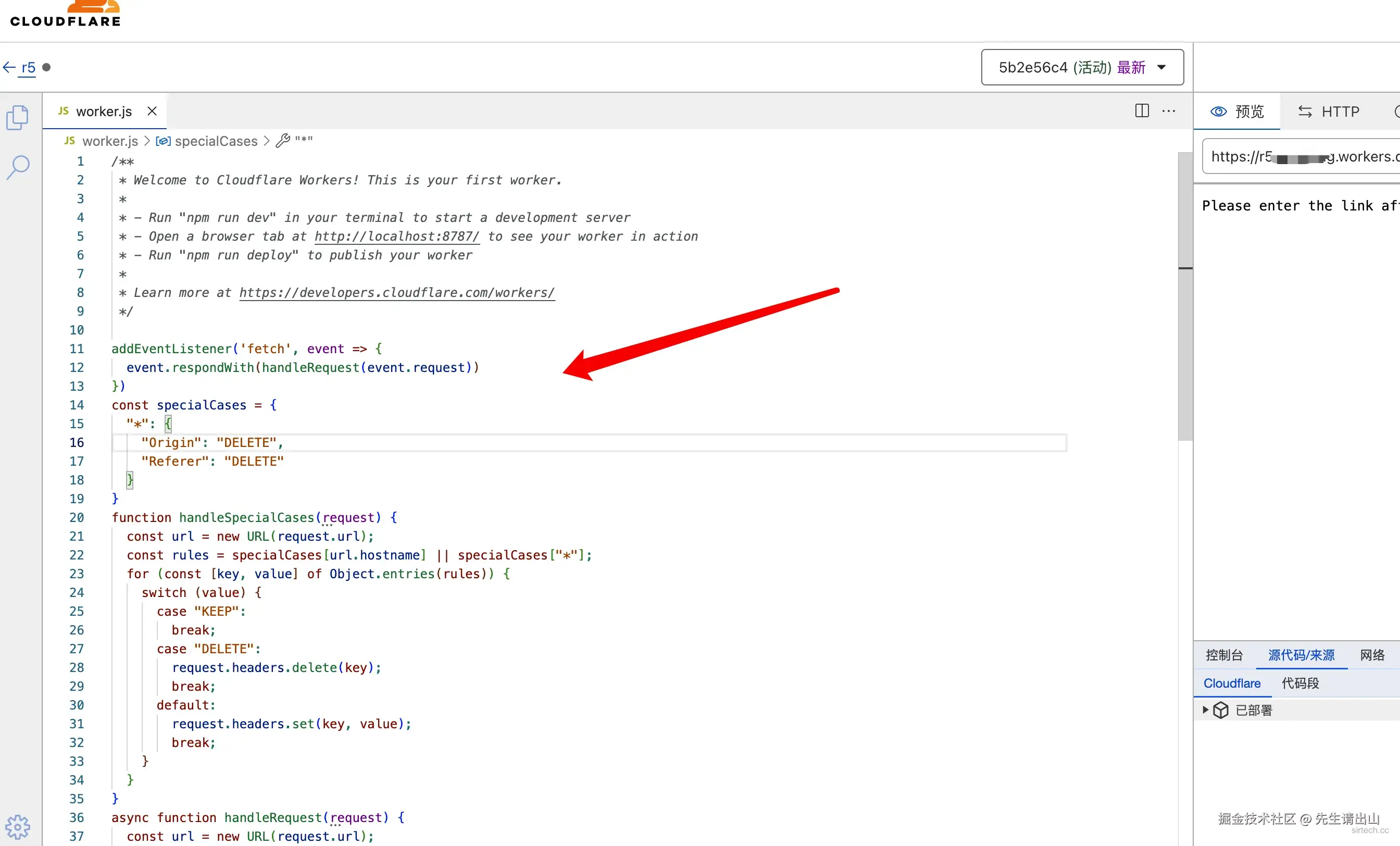Open the editor more actions ellipsis
The image size is (1400, 846).
pos(1168,111)
